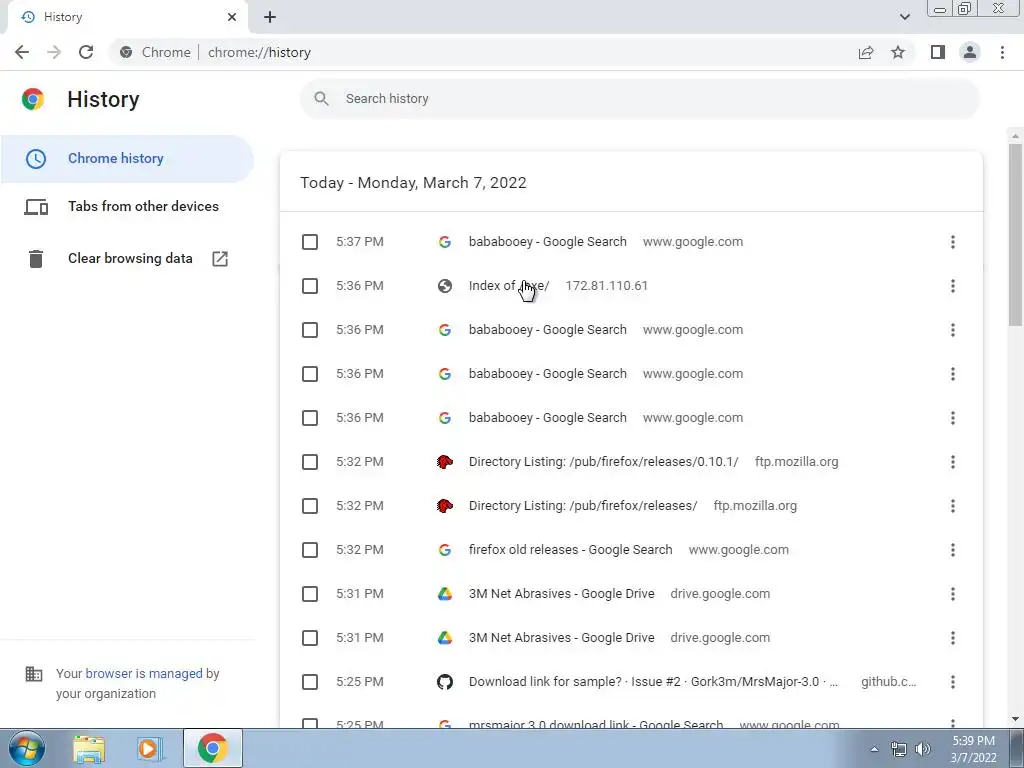Open the tab search chevron
The image size is (1024, 768).
coord(904,17)
